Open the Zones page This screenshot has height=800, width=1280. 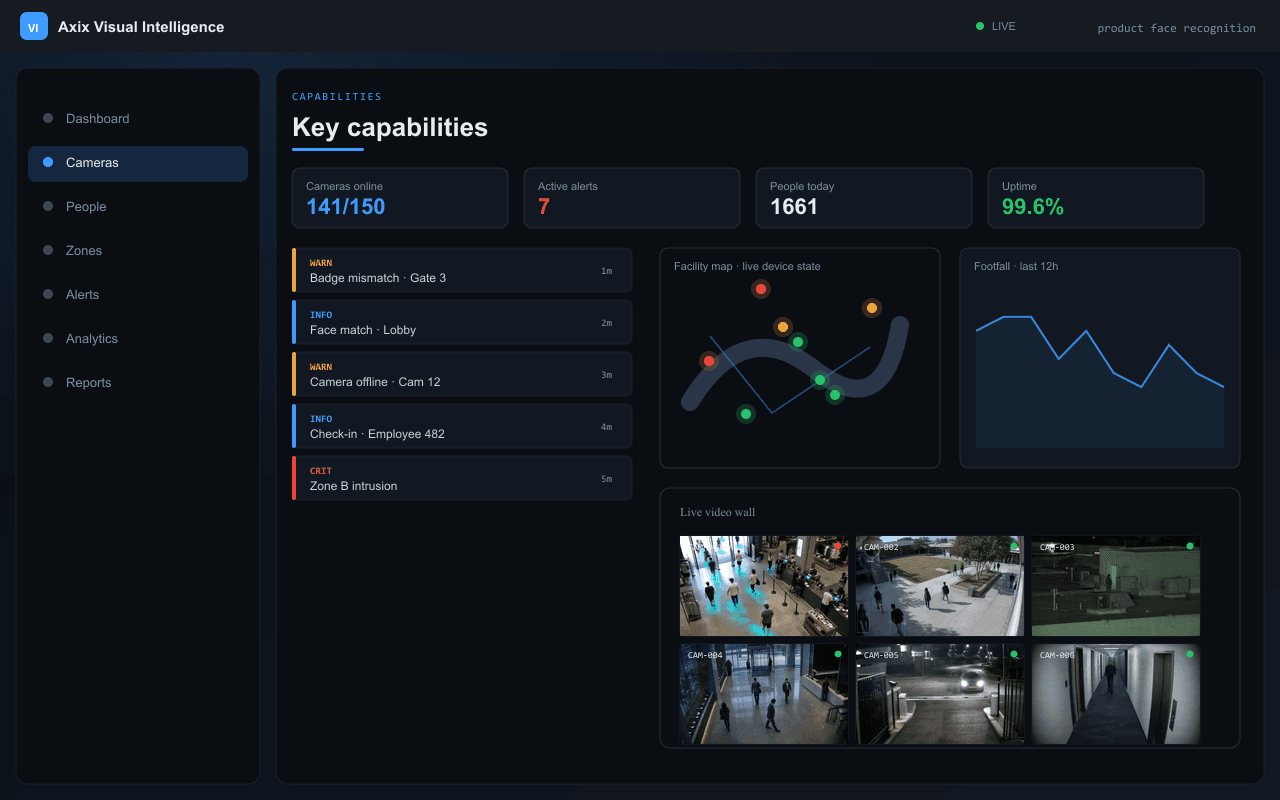click(x=138, y=251)
